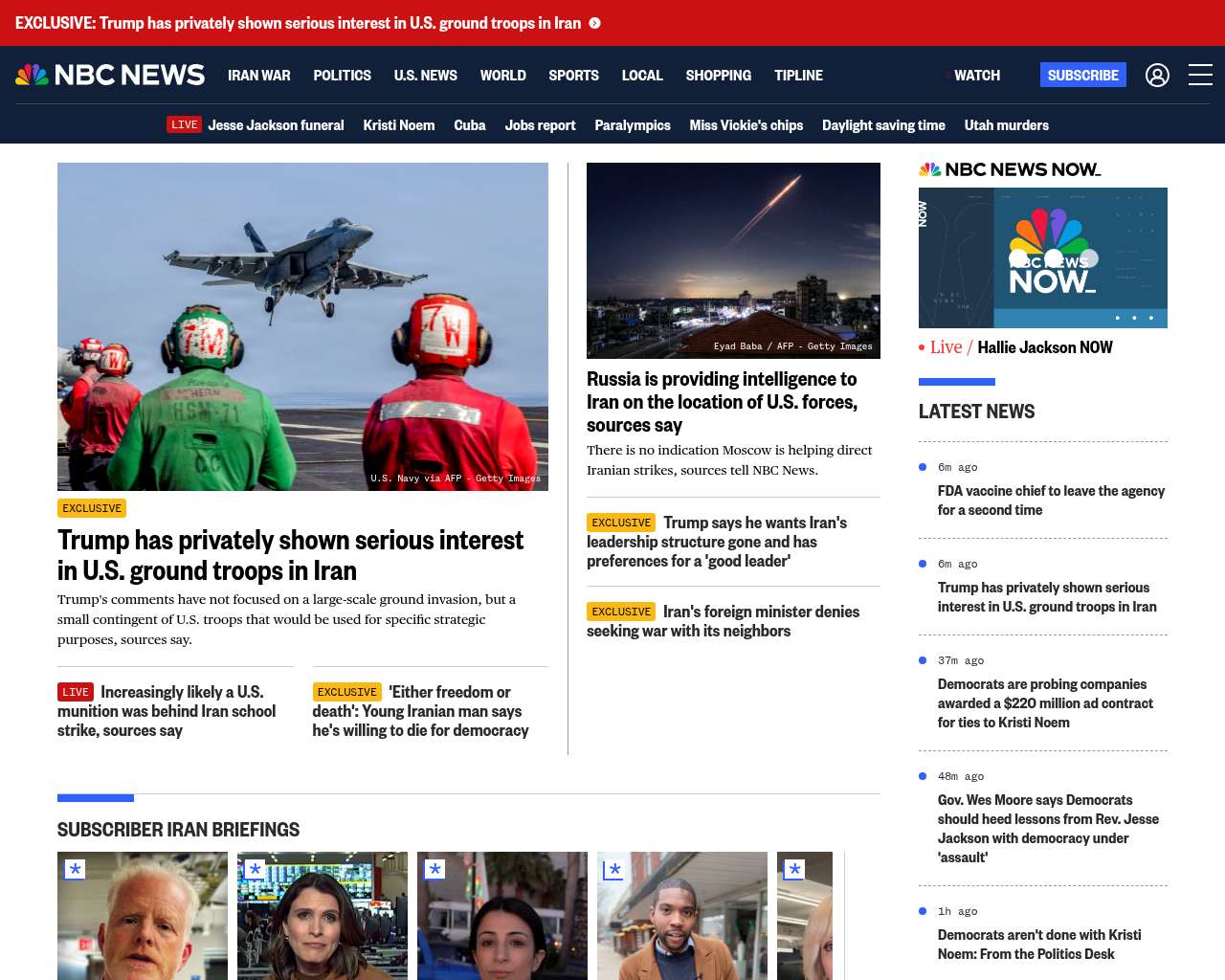
Task: Play the NBC News NOW live video
Action: 1042,257
